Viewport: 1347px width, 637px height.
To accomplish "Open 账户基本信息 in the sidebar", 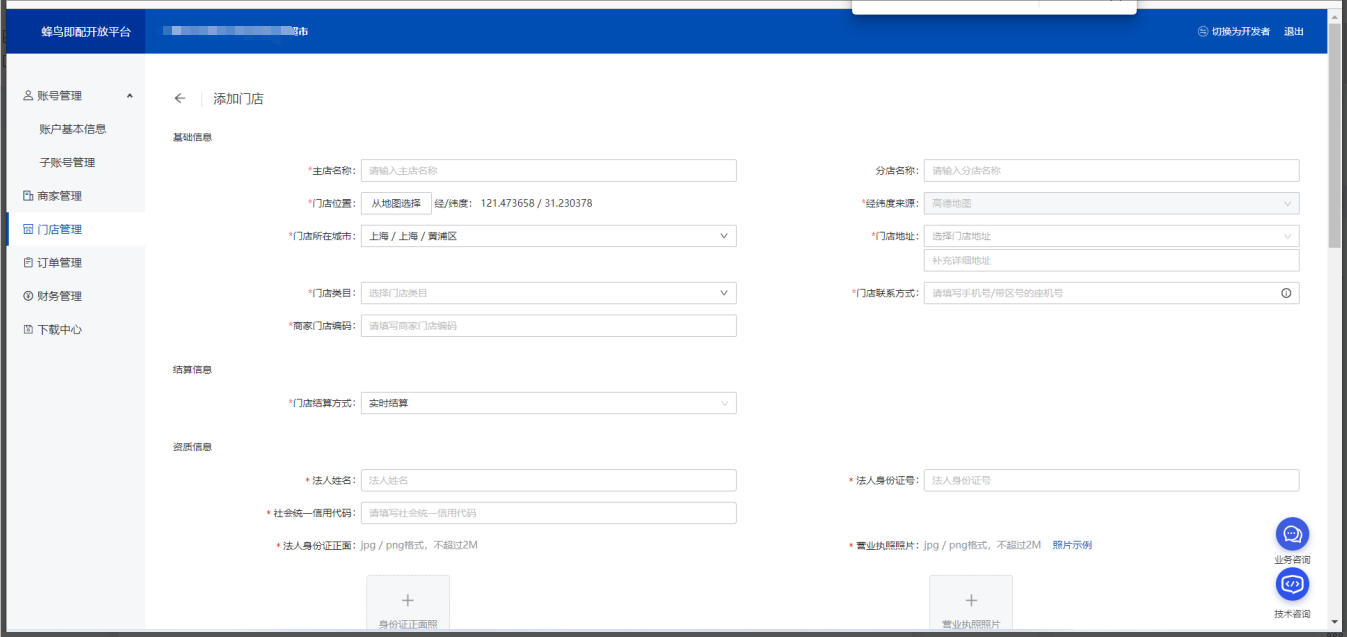I will click(x=73, y=129).
